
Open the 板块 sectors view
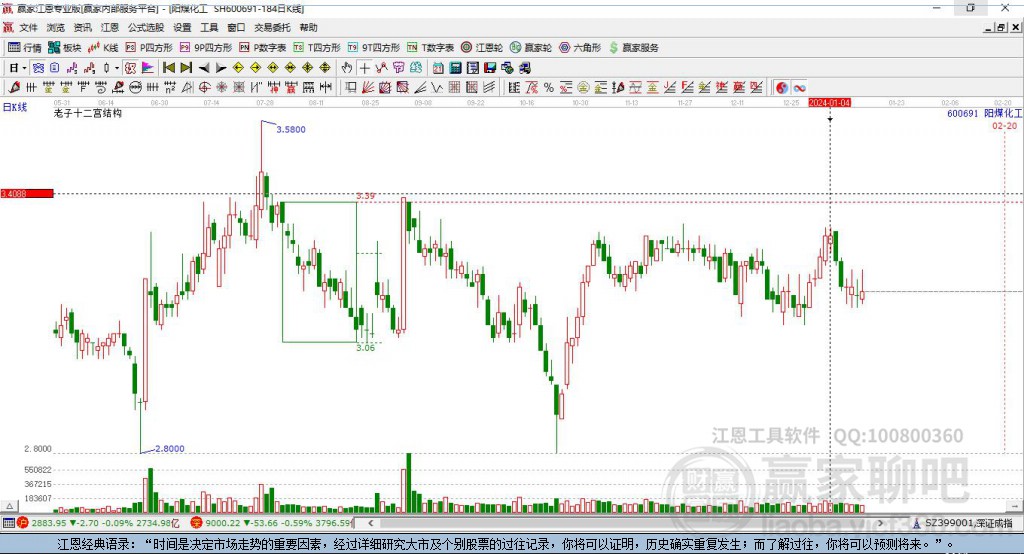(64, 48)
